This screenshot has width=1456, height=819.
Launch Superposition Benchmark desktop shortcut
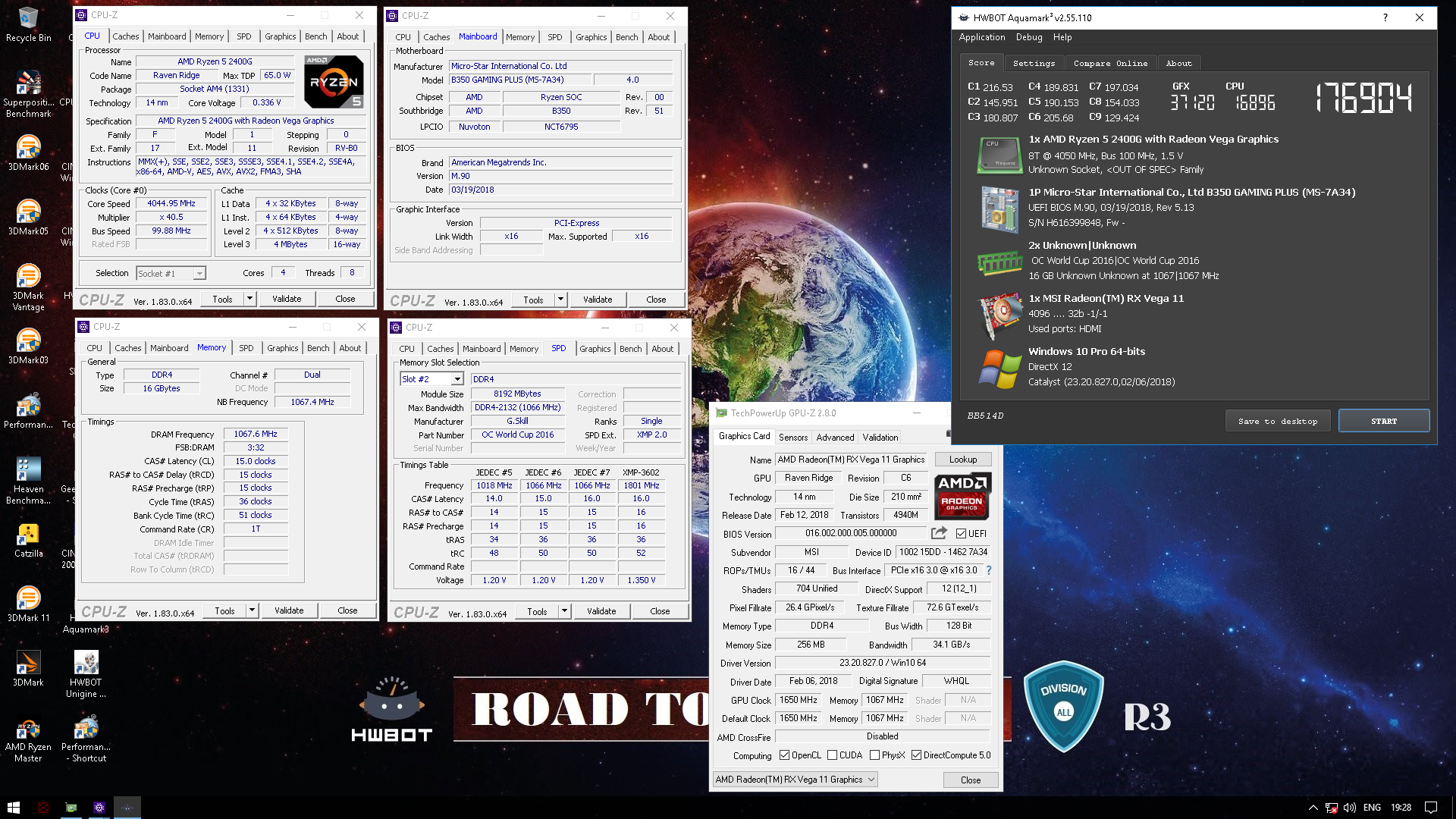(x=28, y=94)
